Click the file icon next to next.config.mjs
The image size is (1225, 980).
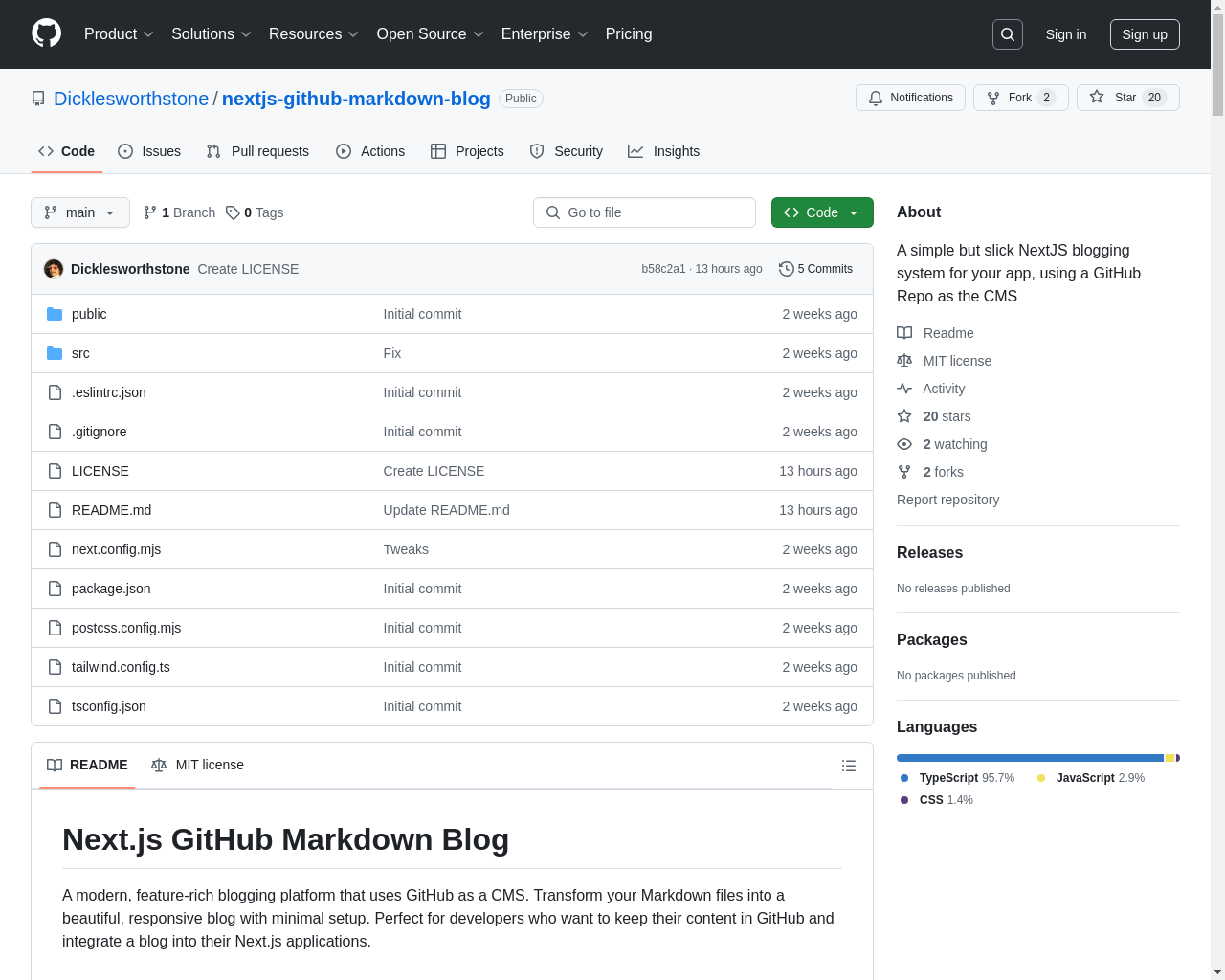pyautogui.click(x=55, y=549)
